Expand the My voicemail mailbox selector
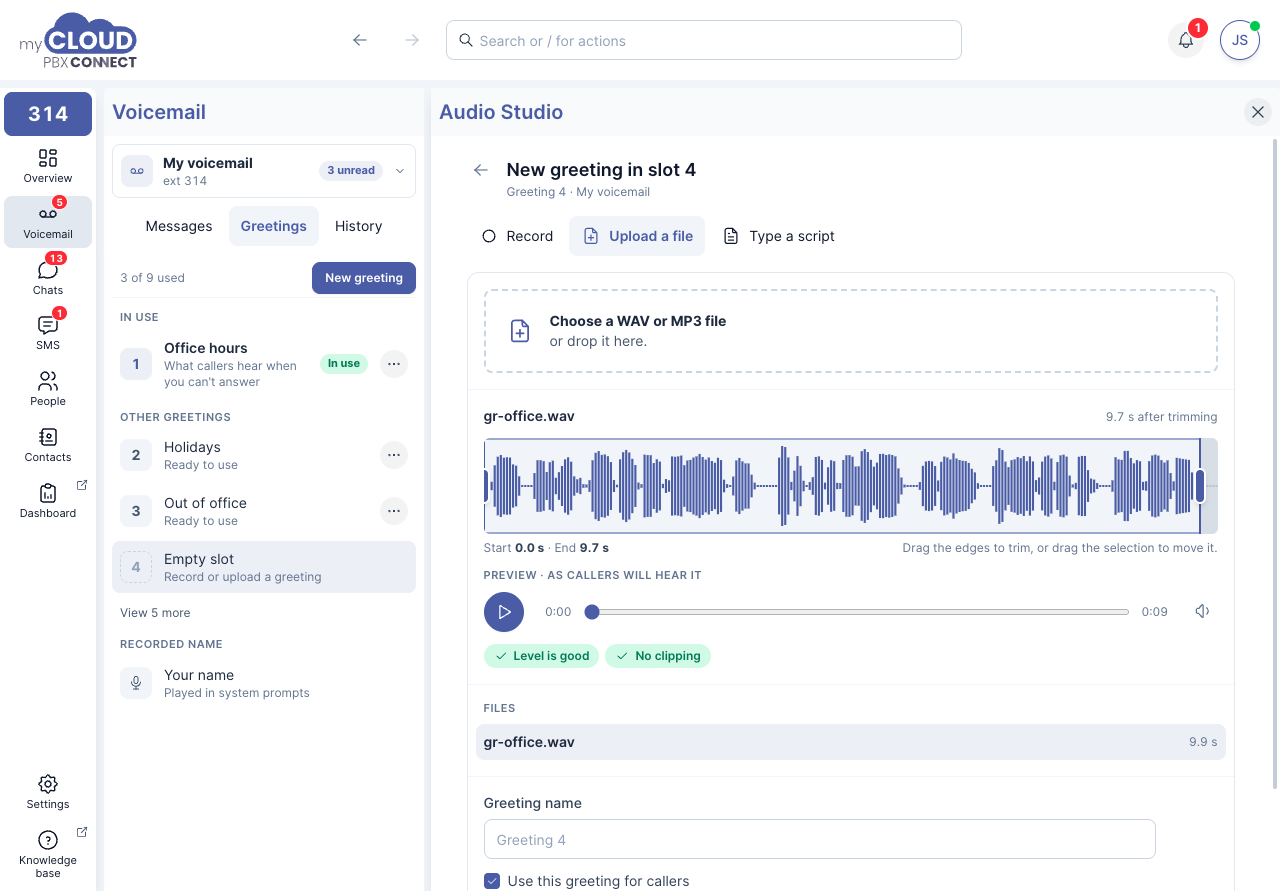Viewport: 1280px width, 891px height. point(264,171)
